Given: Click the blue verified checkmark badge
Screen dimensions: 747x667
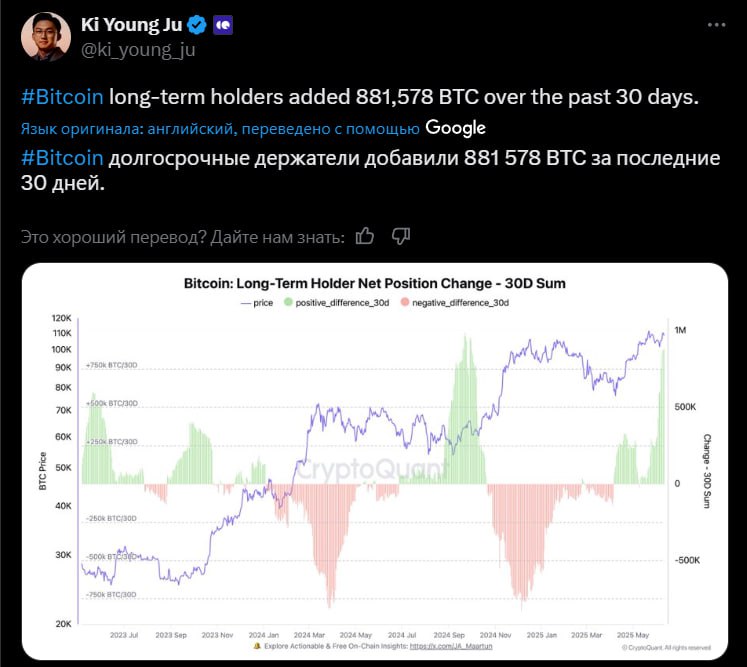Looking at the screenshot, I should tap(197, 25).
